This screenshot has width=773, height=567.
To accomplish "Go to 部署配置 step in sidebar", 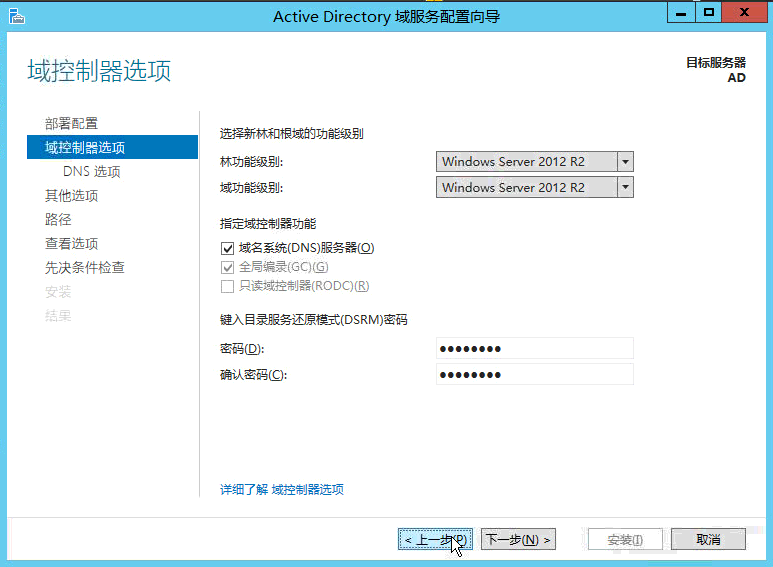I will (x=71, y=123).
